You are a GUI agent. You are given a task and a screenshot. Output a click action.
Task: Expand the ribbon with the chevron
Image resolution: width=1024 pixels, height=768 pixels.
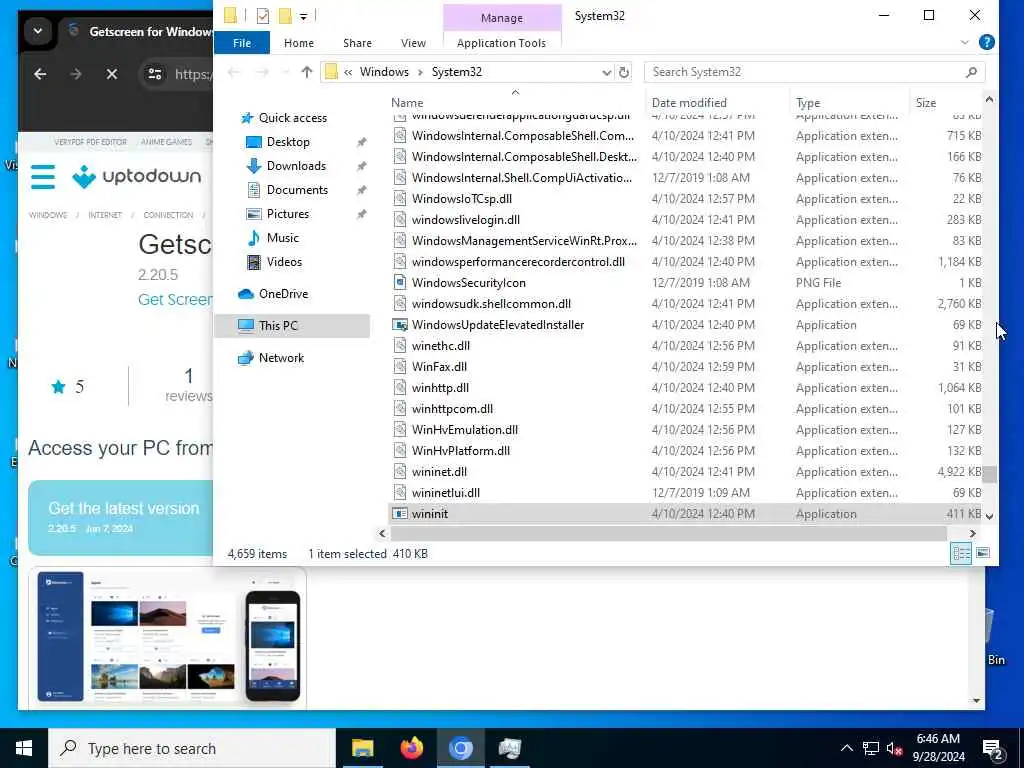[x=965, y=42]
